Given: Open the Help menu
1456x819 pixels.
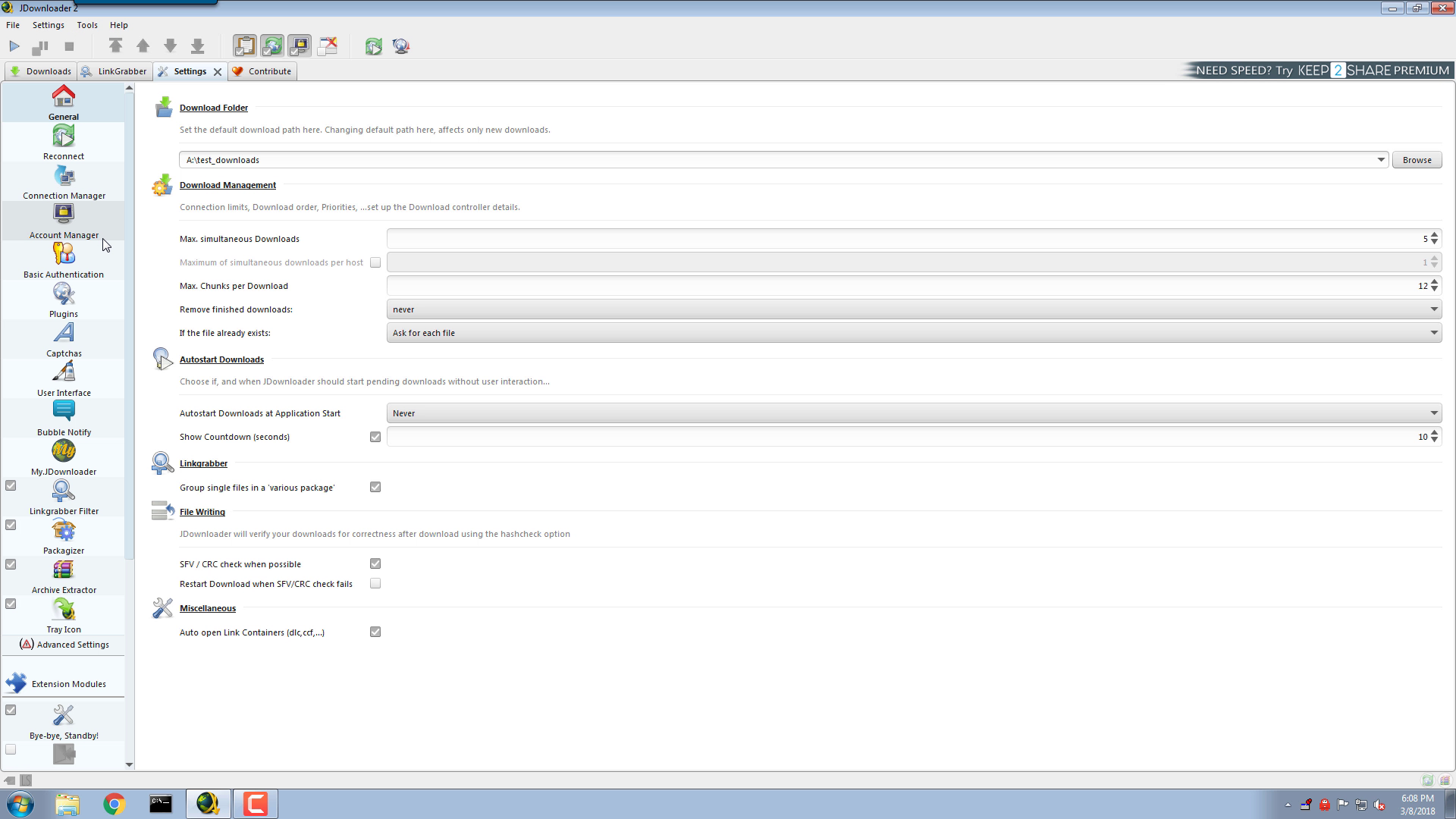Looking at the screenshot, I should [119, 25].
